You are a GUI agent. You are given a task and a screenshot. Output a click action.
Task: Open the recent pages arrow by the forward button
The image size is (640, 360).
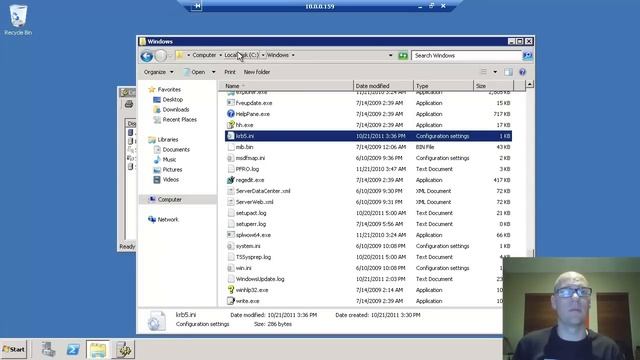point(170,56)
